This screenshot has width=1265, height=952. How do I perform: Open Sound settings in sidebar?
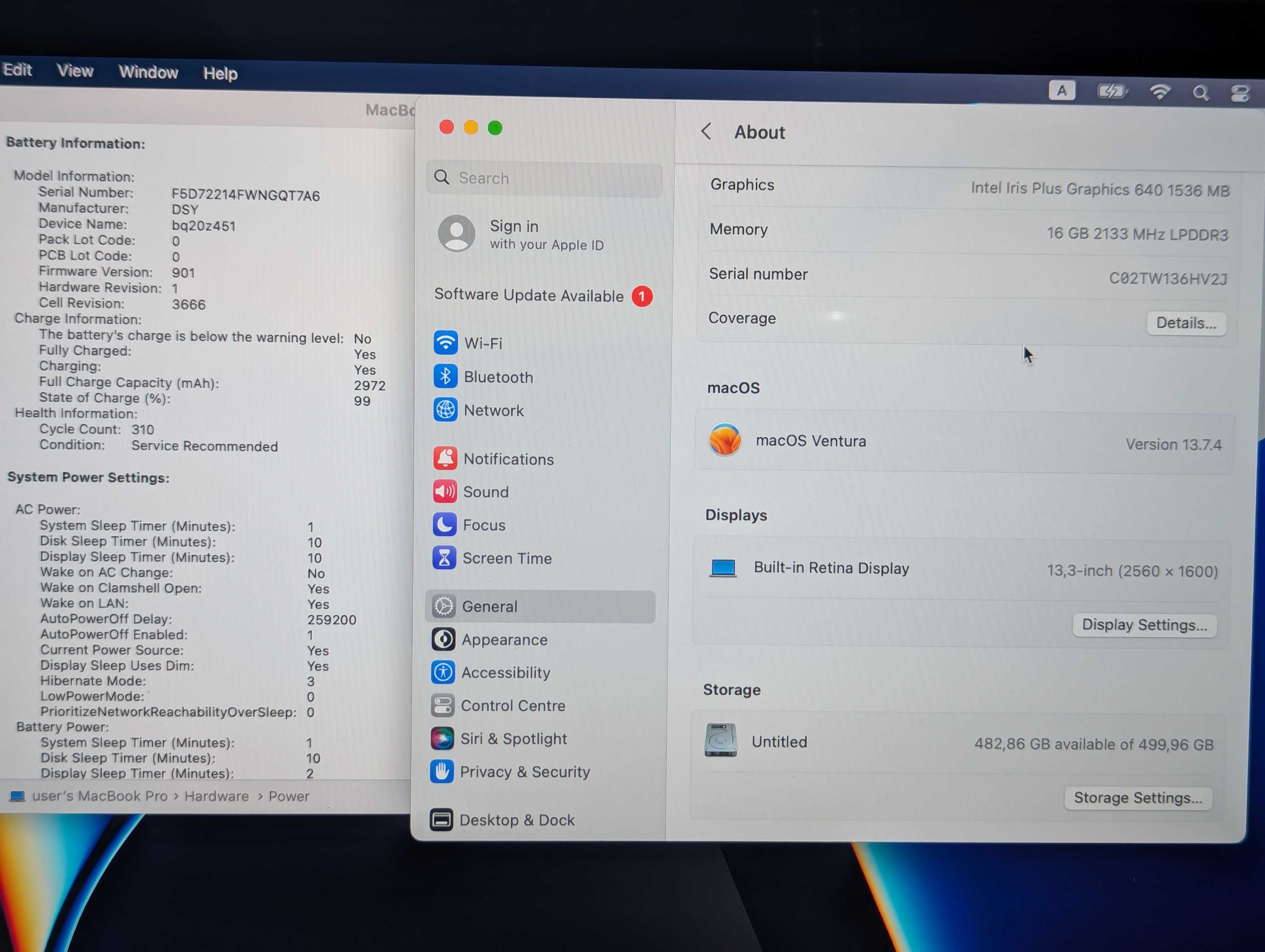click(x=471, y=491)
